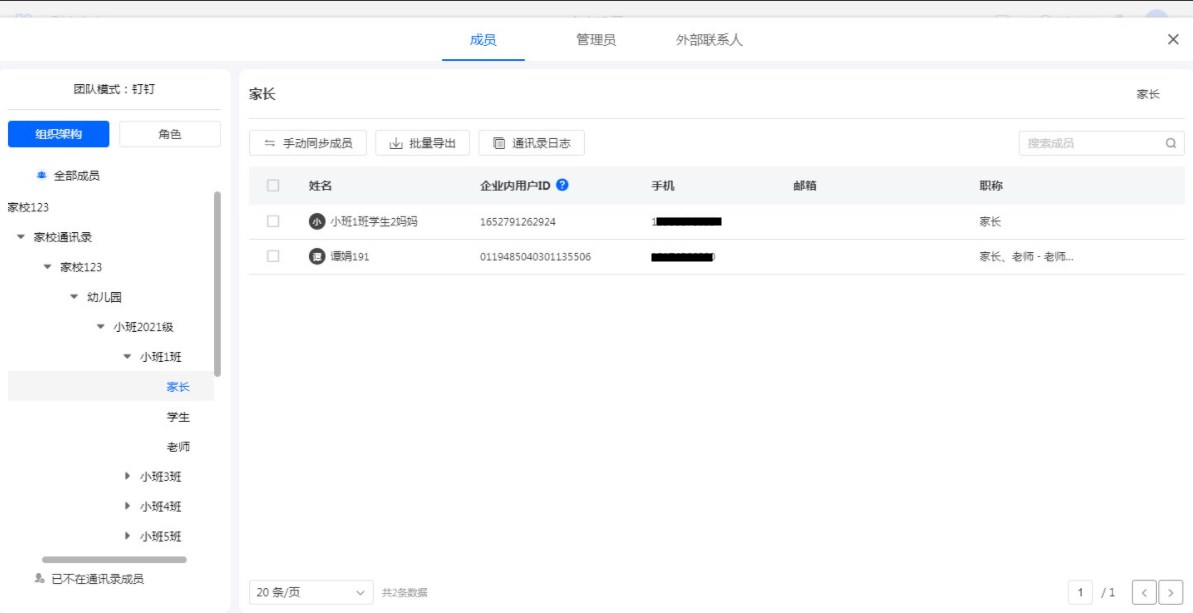
Task: Click avatar icon of 谭娟191
Action: point(317,257)
